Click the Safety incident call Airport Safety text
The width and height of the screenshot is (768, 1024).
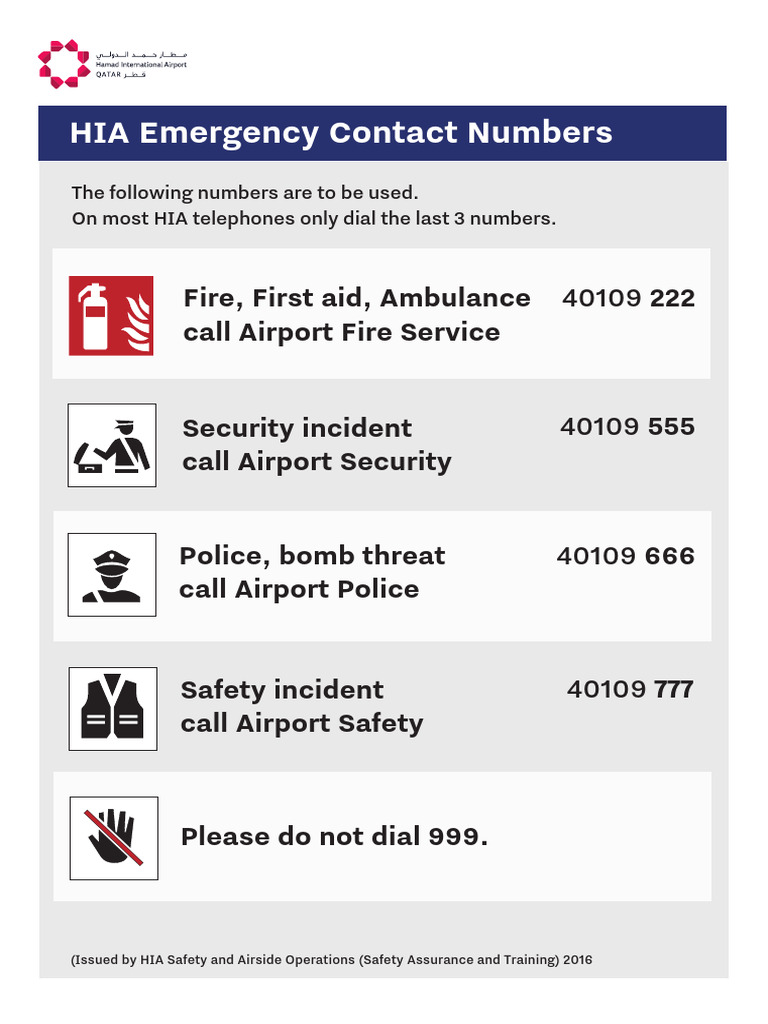(x=302, y=707)
